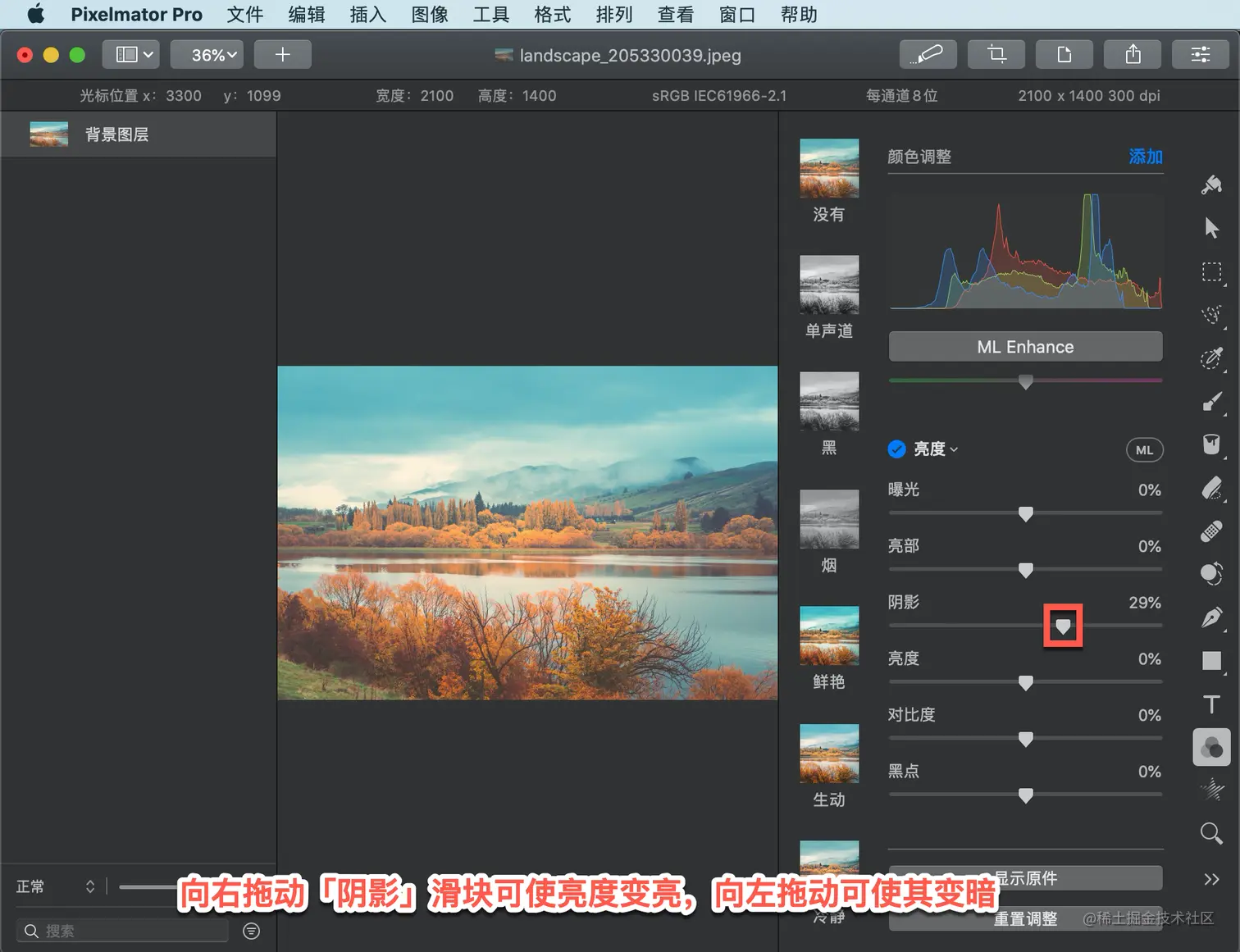Click the 重置调整 button
The width and height of the screenshot is (1240, 952).
[1025, 919]
